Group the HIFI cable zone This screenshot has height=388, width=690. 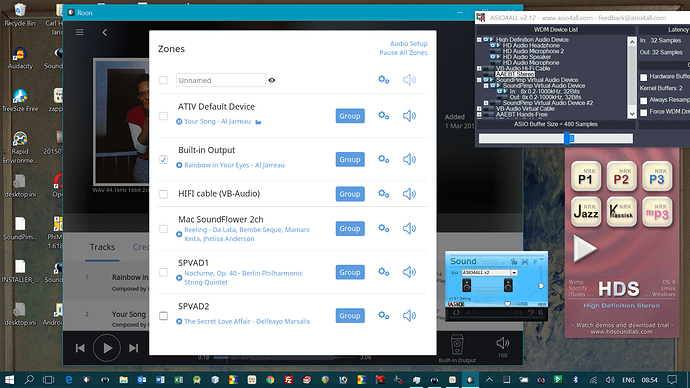[x=350, y=194]
